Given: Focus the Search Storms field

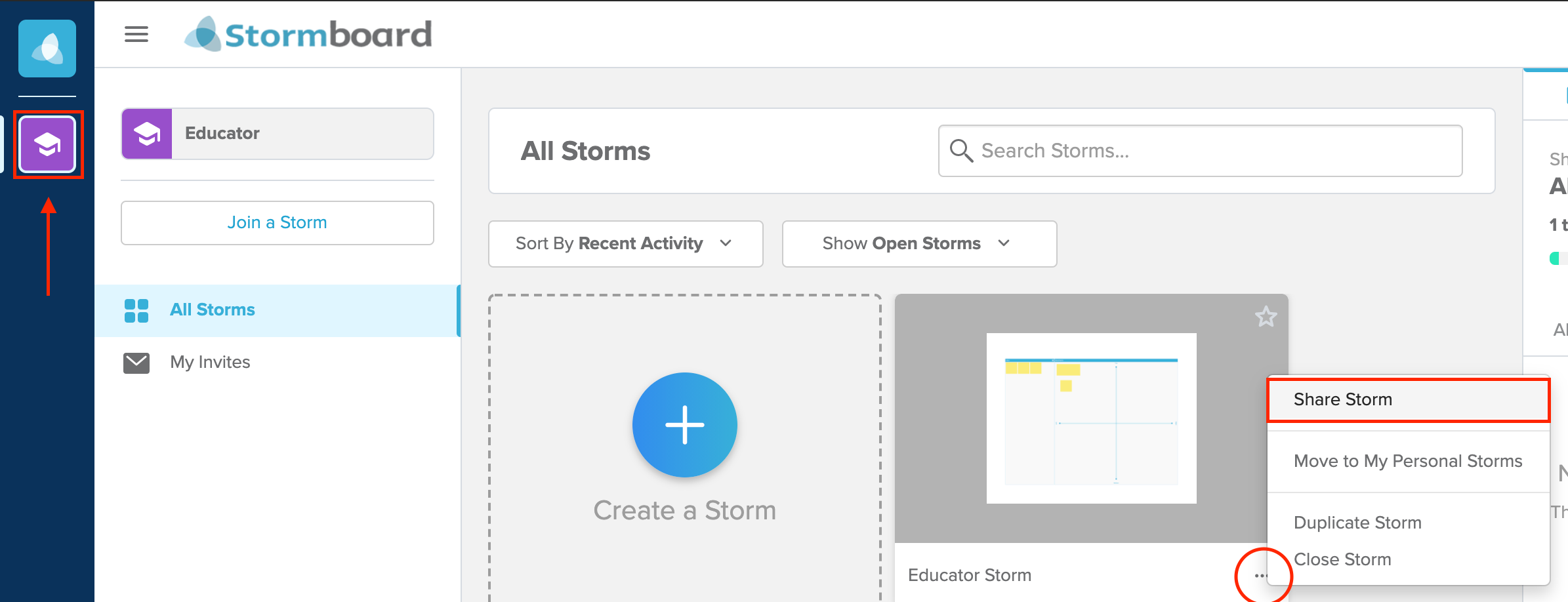Looking at the screenshot, I should click(x=1201, y=151).
